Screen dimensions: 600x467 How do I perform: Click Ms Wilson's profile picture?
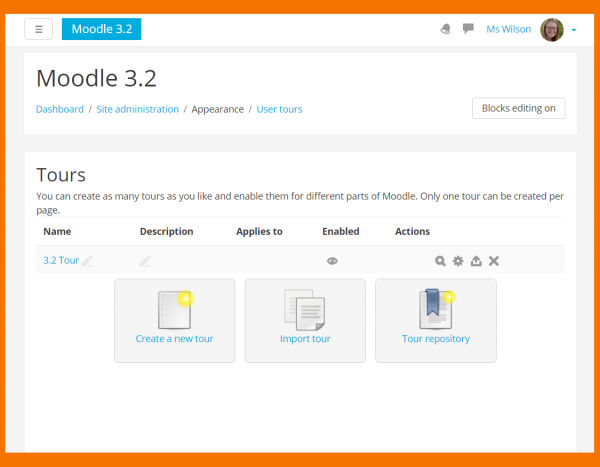tap(552, 29)
